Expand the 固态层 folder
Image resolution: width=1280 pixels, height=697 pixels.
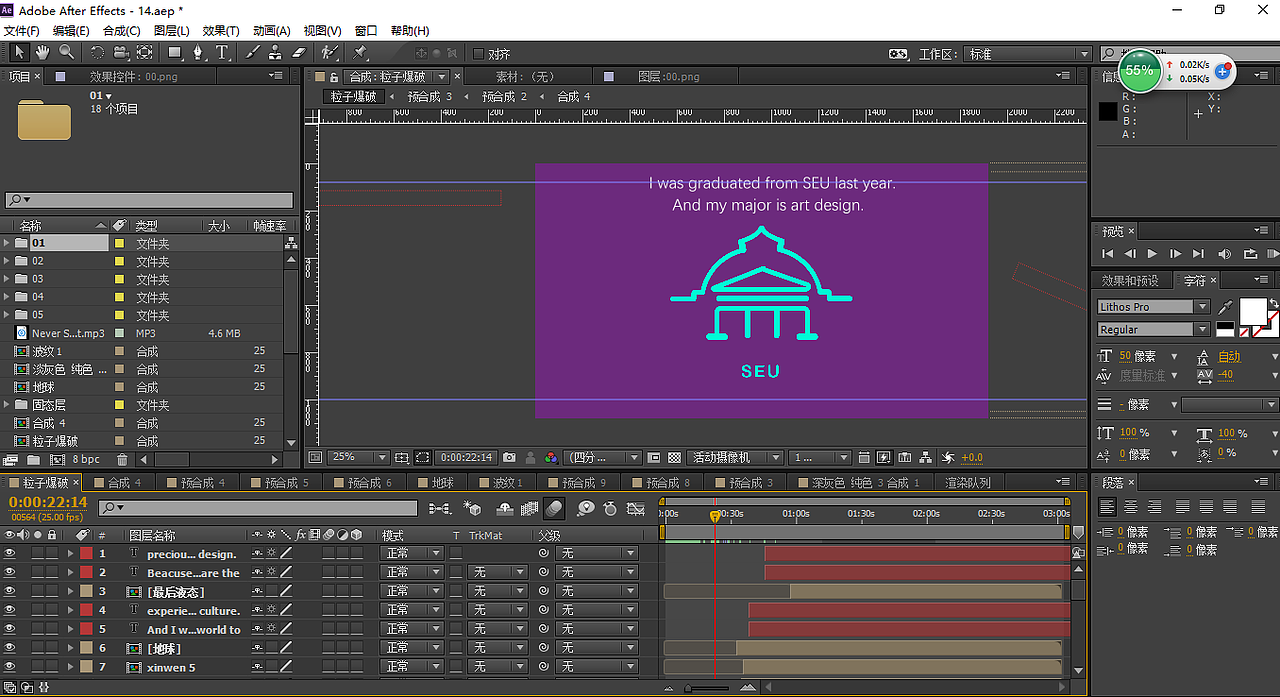[x=8, y=405]
